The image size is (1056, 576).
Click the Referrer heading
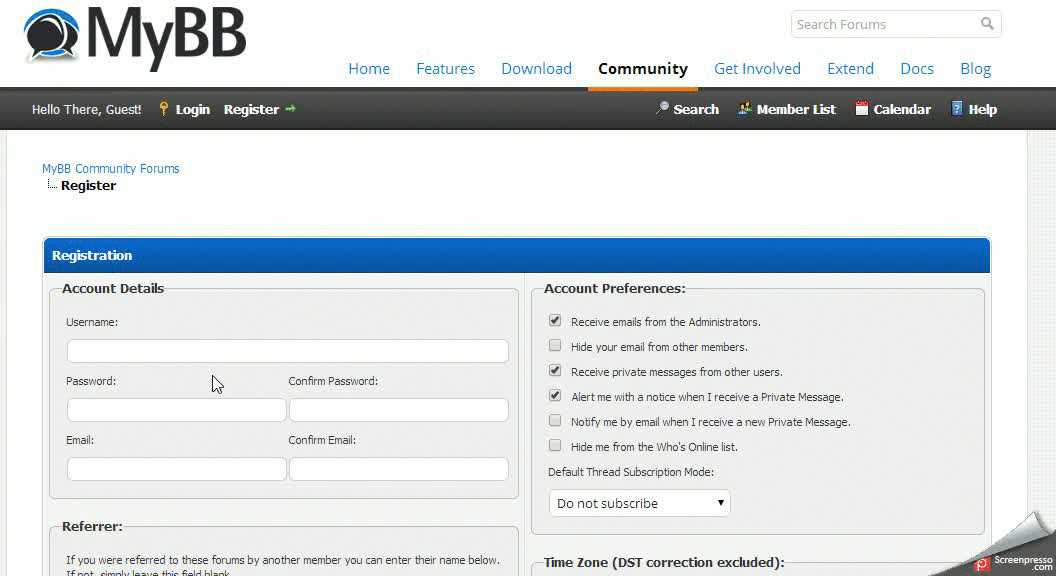(92, 526)
